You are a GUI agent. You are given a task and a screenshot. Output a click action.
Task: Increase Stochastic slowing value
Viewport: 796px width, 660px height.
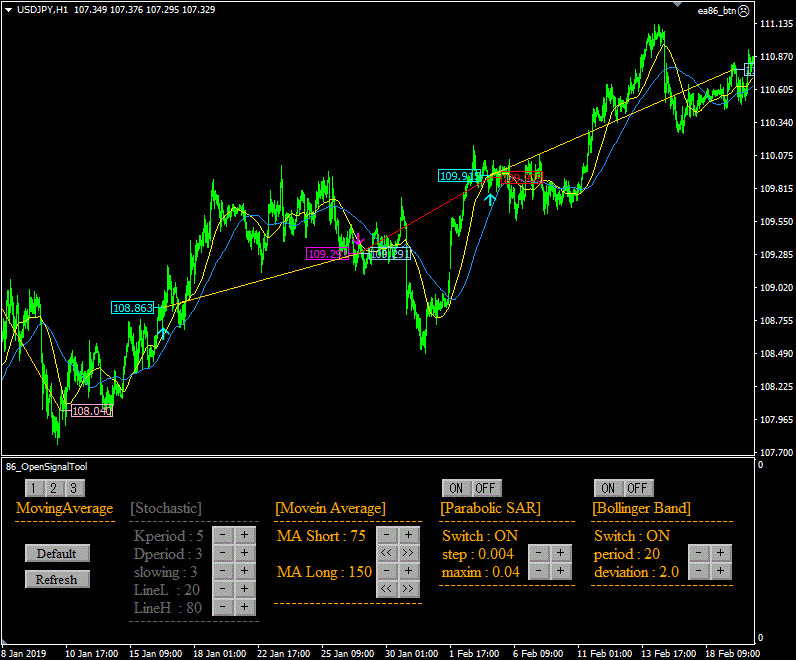245,571
